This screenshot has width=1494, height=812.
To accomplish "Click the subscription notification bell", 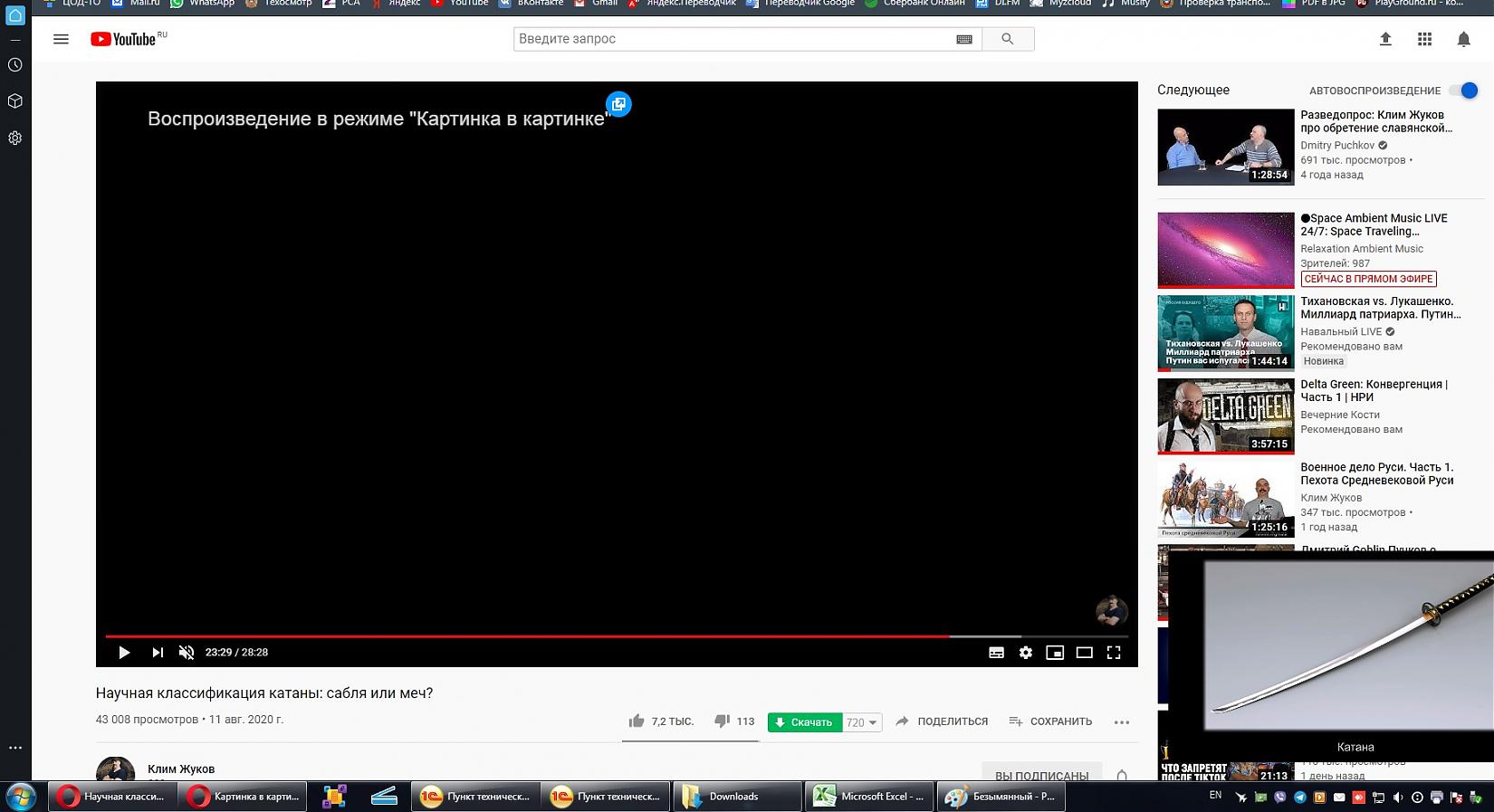I will tap(1122, 776).
